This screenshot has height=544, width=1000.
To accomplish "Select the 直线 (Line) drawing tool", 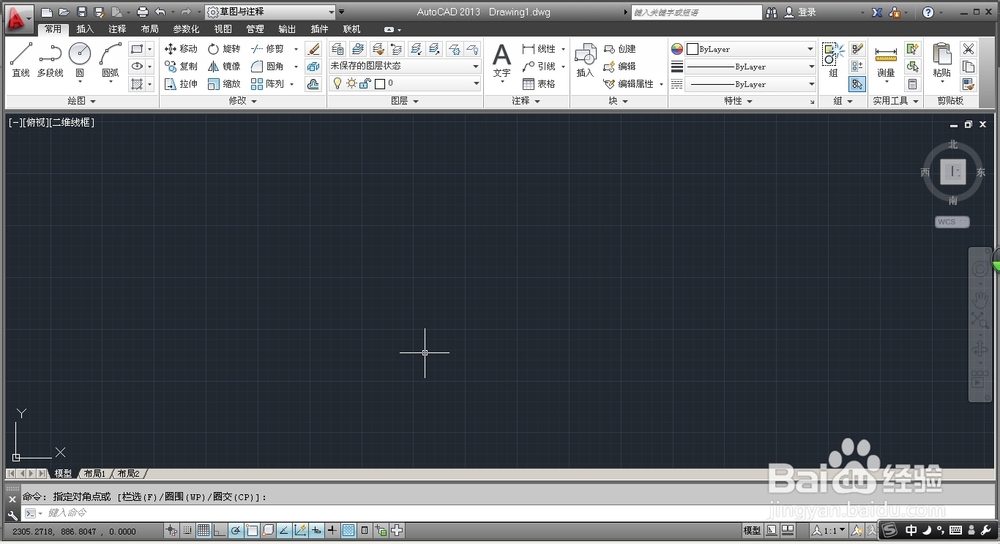I will 20,60.
